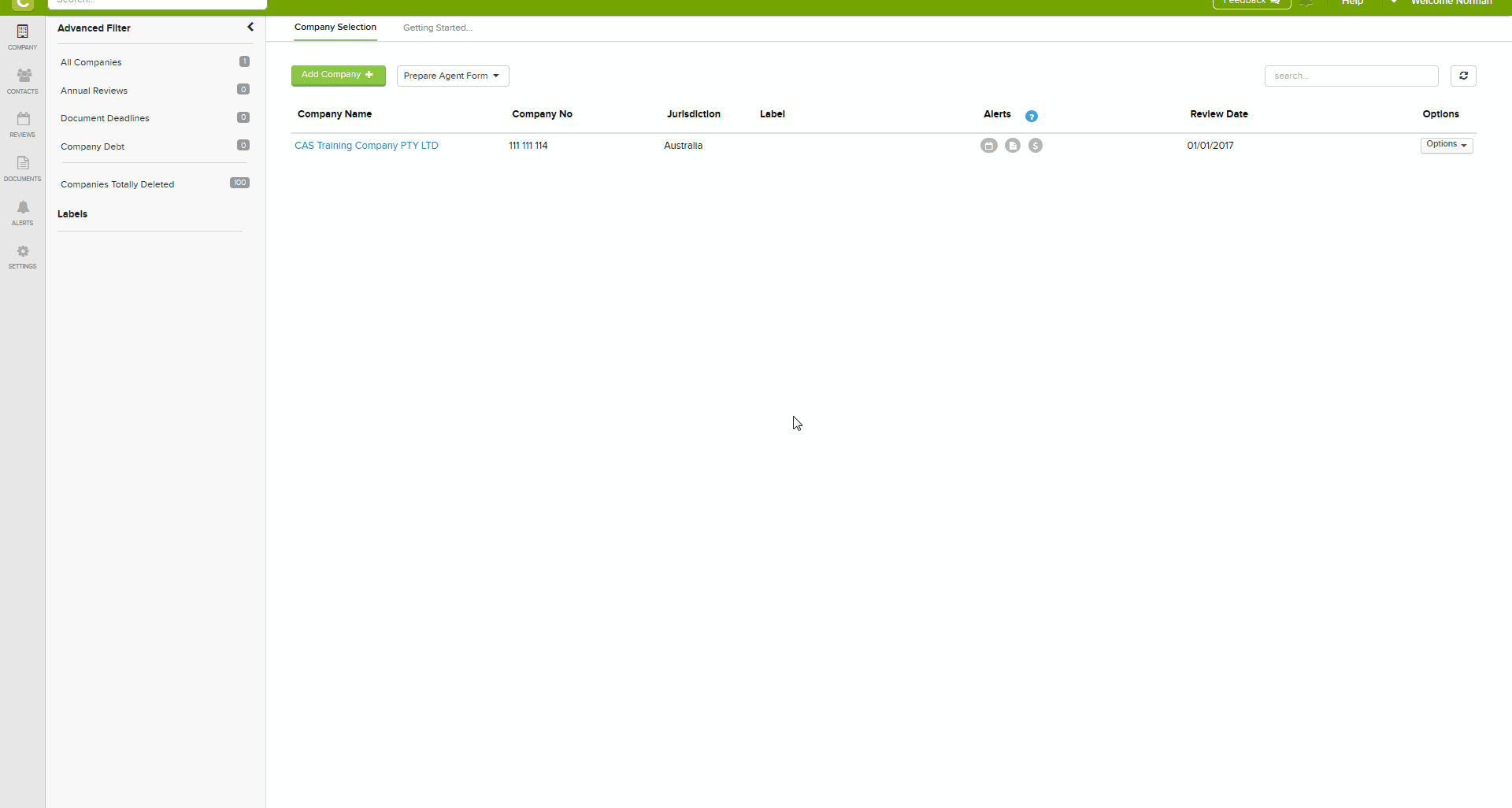
Task: Click the Alerts help question mark icon
Action: coord(1031,116)
